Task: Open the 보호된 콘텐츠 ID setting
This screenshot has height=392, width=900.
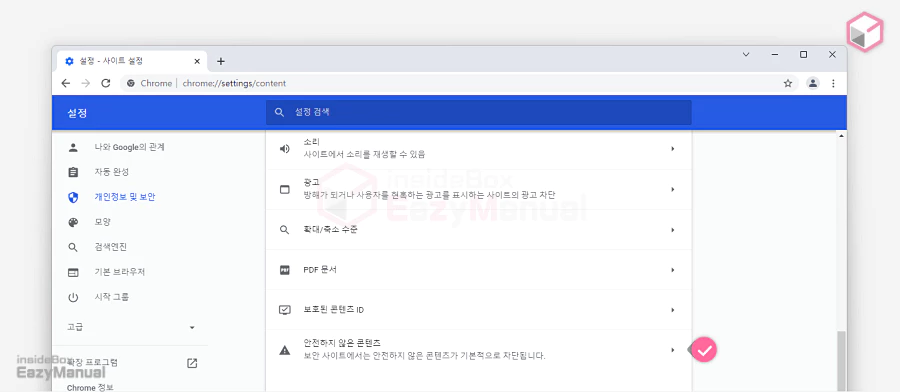Action: [479, 310]
